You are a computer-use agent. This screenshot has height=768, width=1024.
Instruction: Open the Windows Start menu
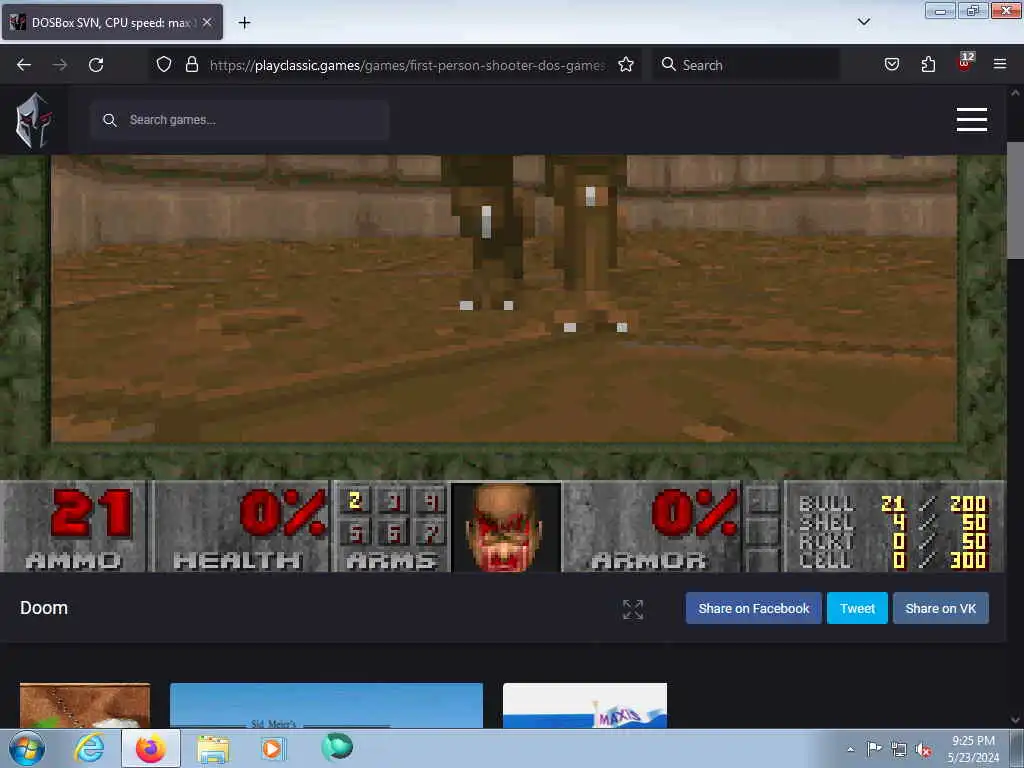pos(27,749)
